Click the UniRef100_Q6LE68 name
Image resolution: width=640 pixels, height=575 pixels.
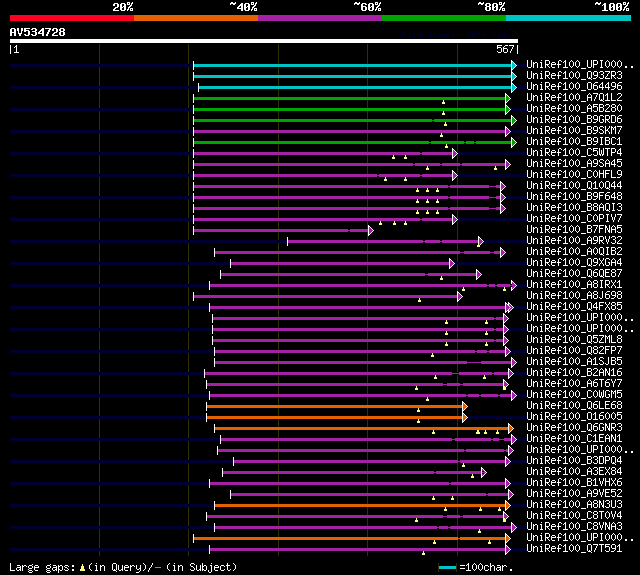tap(574, 406)
